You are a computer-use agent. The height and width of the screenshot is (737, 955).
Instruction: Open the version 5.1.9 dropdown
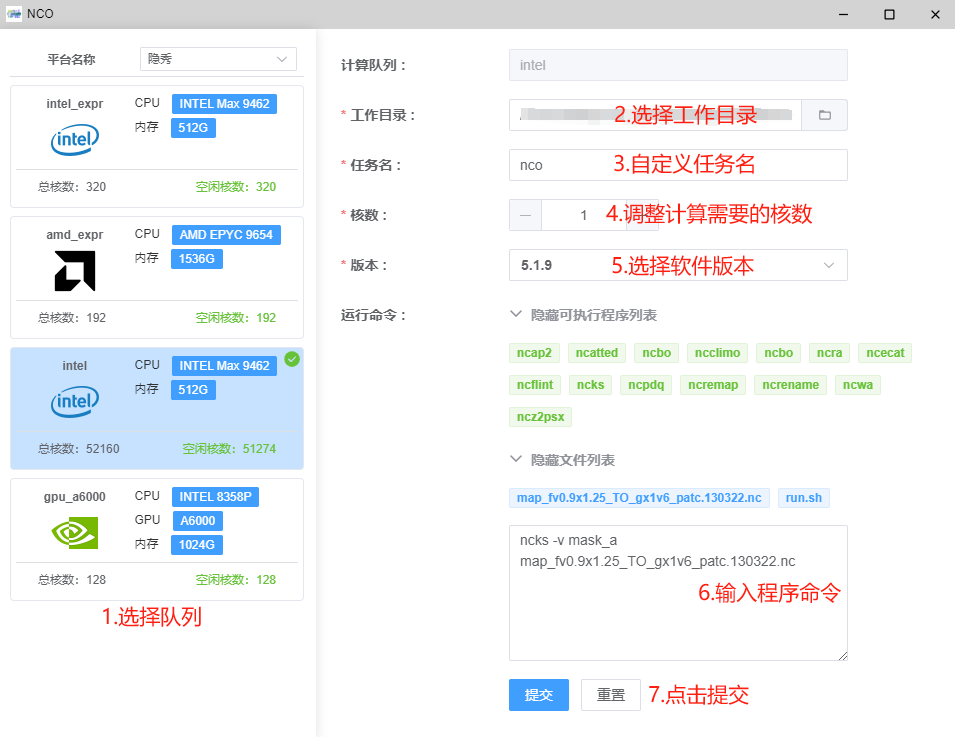678,265
